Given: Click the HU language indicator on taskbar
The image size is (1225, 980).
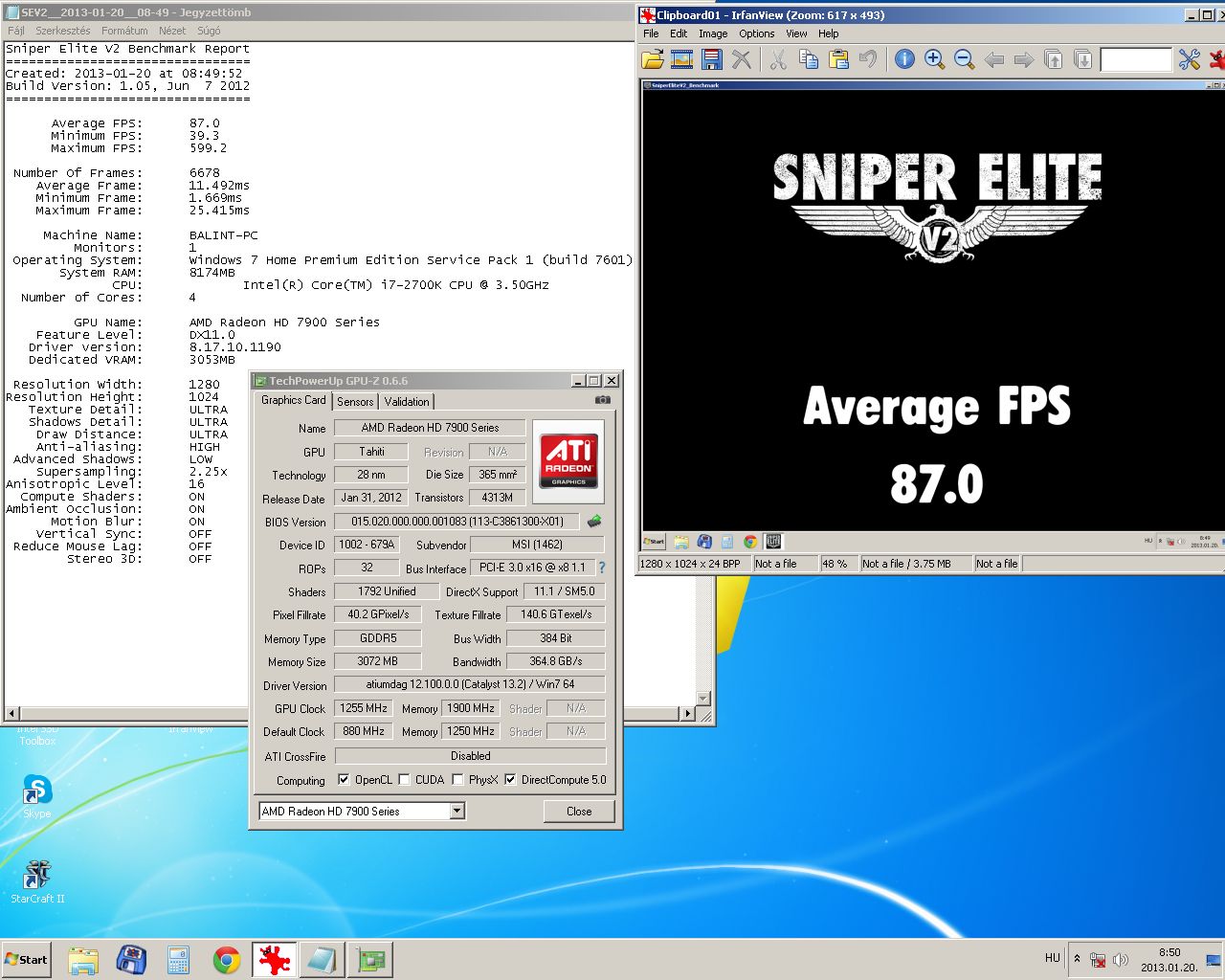Looking at the screenshot, I should tap(1052, 958).
